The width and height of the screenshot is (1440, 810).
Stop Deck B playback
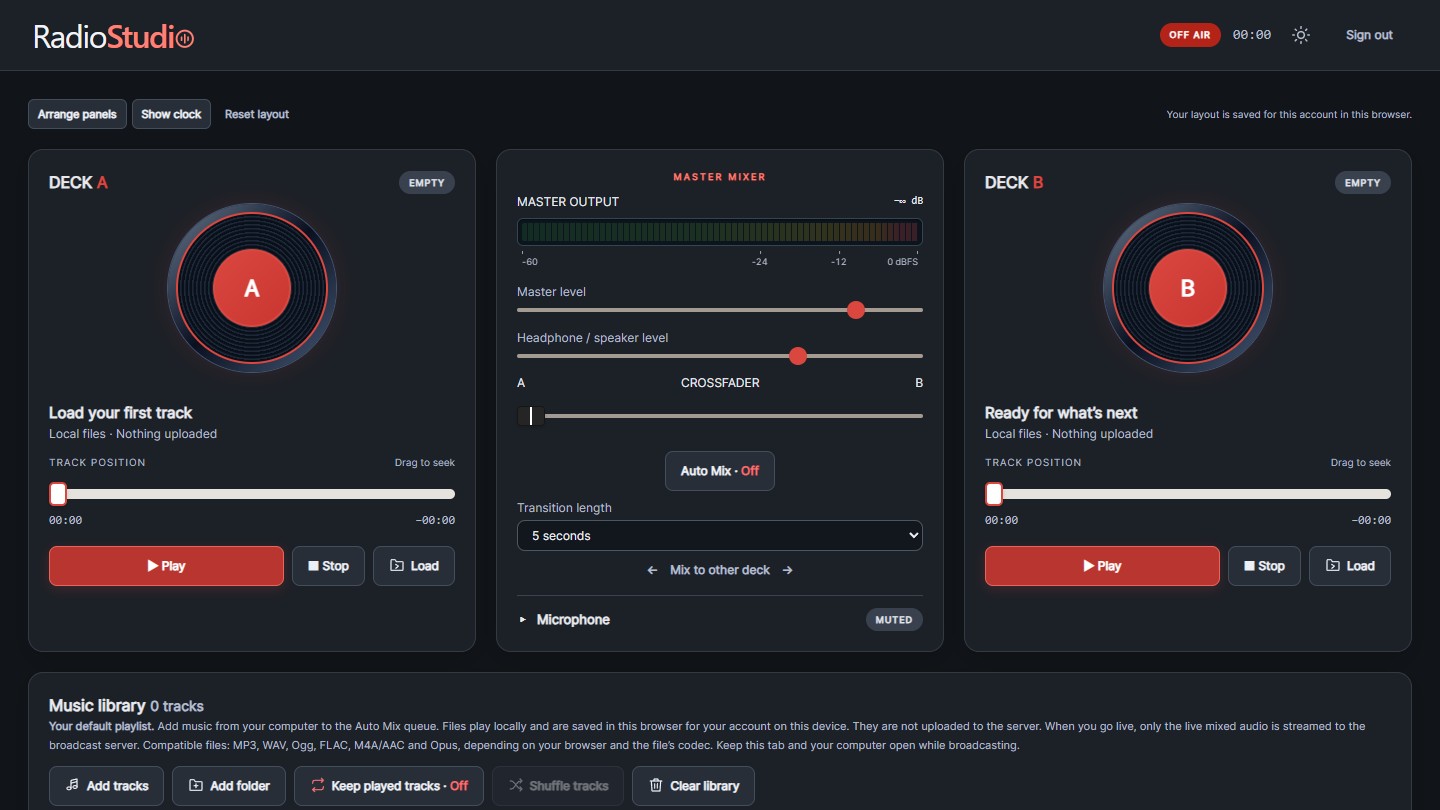point(1264,566)
